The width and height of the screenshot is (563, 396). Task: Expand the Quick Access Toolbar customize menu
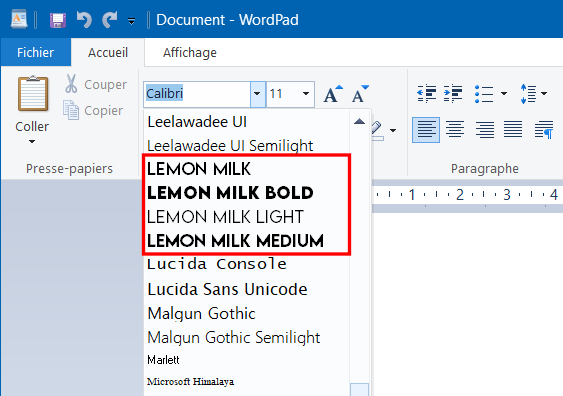(131, 22)
